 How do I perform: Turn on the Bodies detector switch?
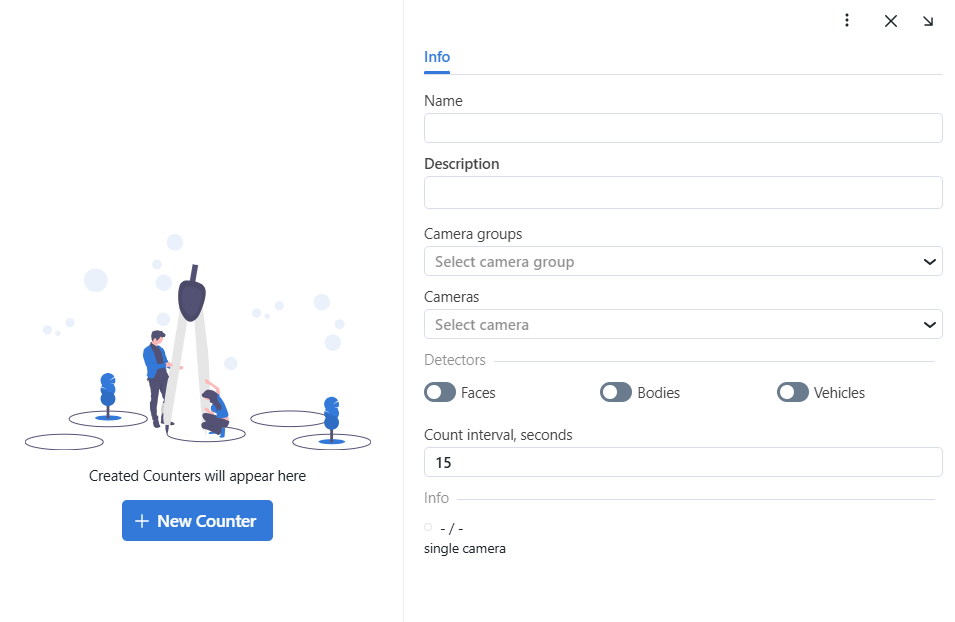click(616, 393)
